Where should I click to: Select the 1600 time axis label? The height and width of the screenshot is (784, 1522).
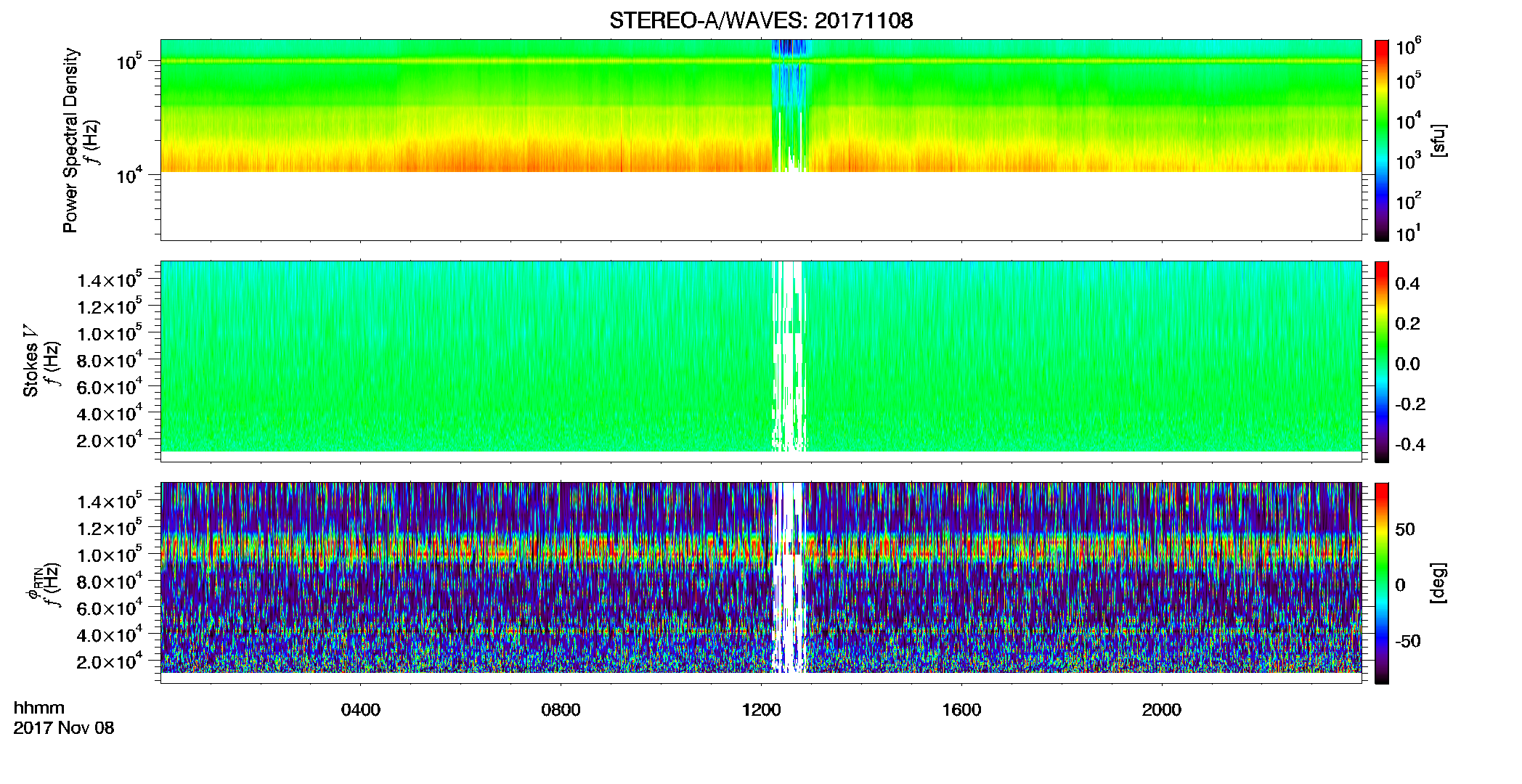coord(961,710)
